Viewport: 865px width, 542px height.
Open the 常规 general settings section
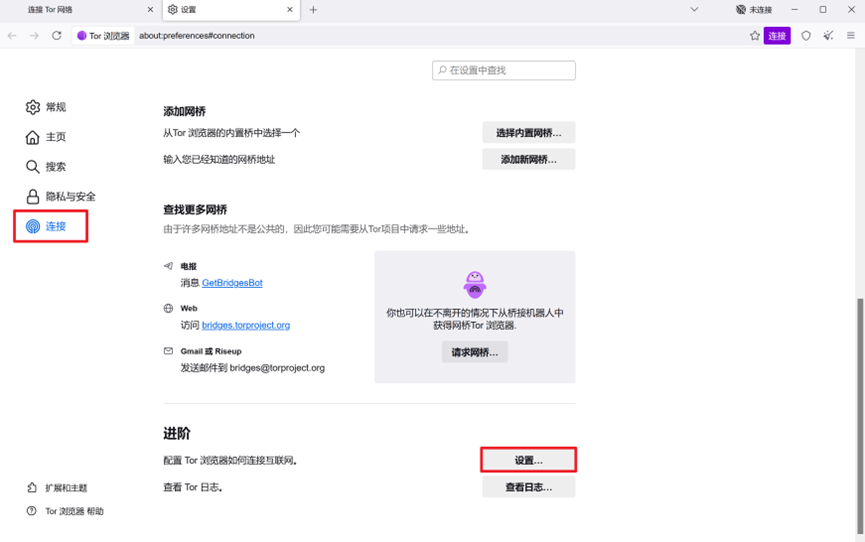coord(46,107)
